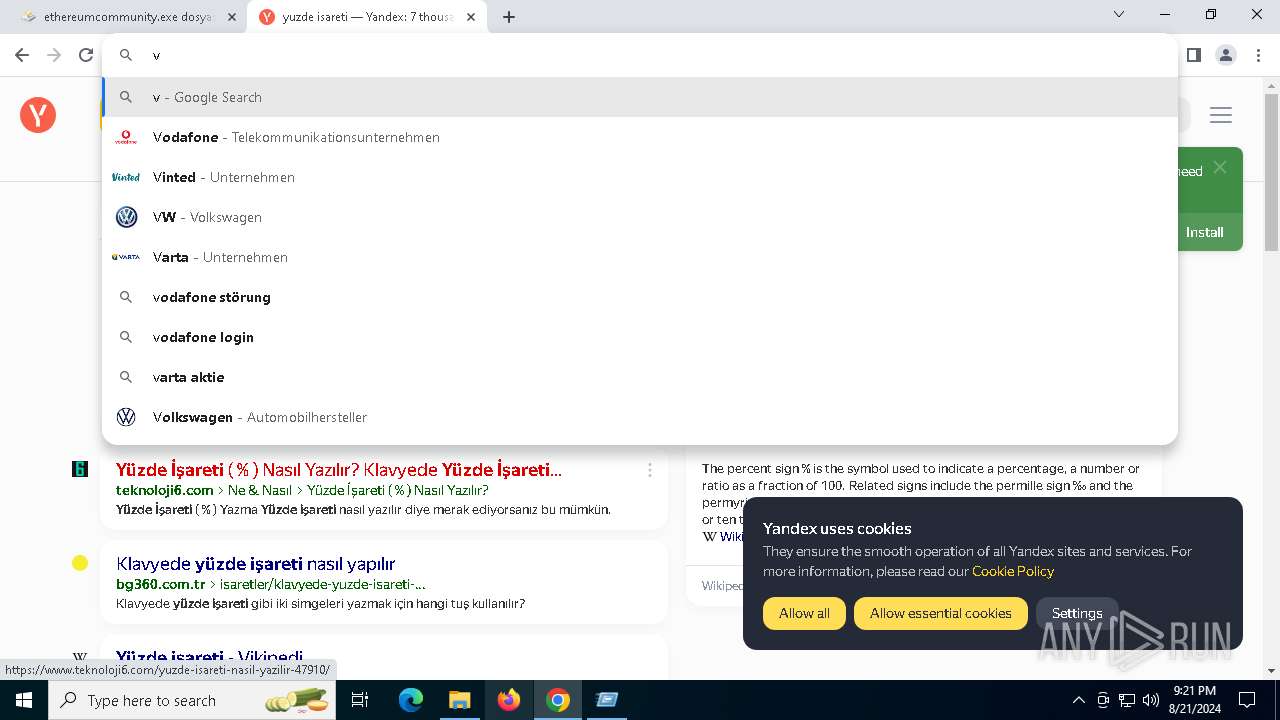The height and width of the screenshot is (720, 1280).
Task: Open the volume control
Action: click(1151, 700)
